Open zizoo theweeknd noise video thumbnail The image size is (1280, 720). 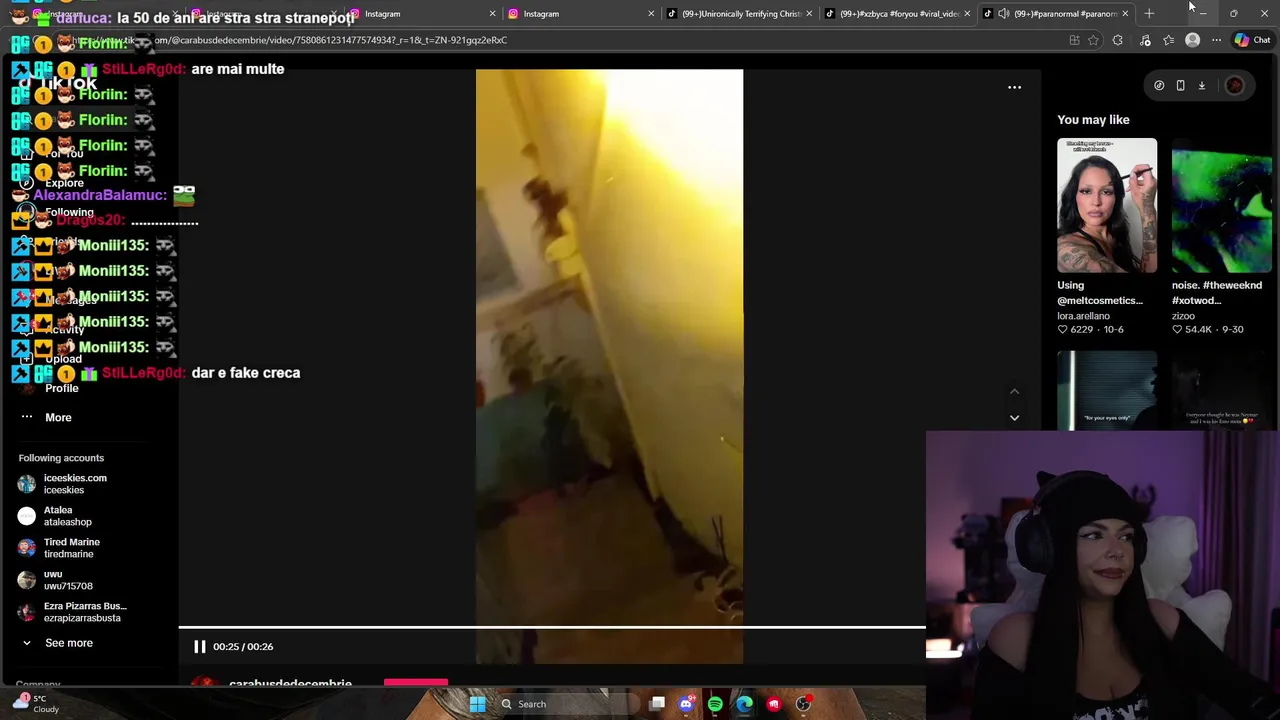click(x=1222, y=205)
